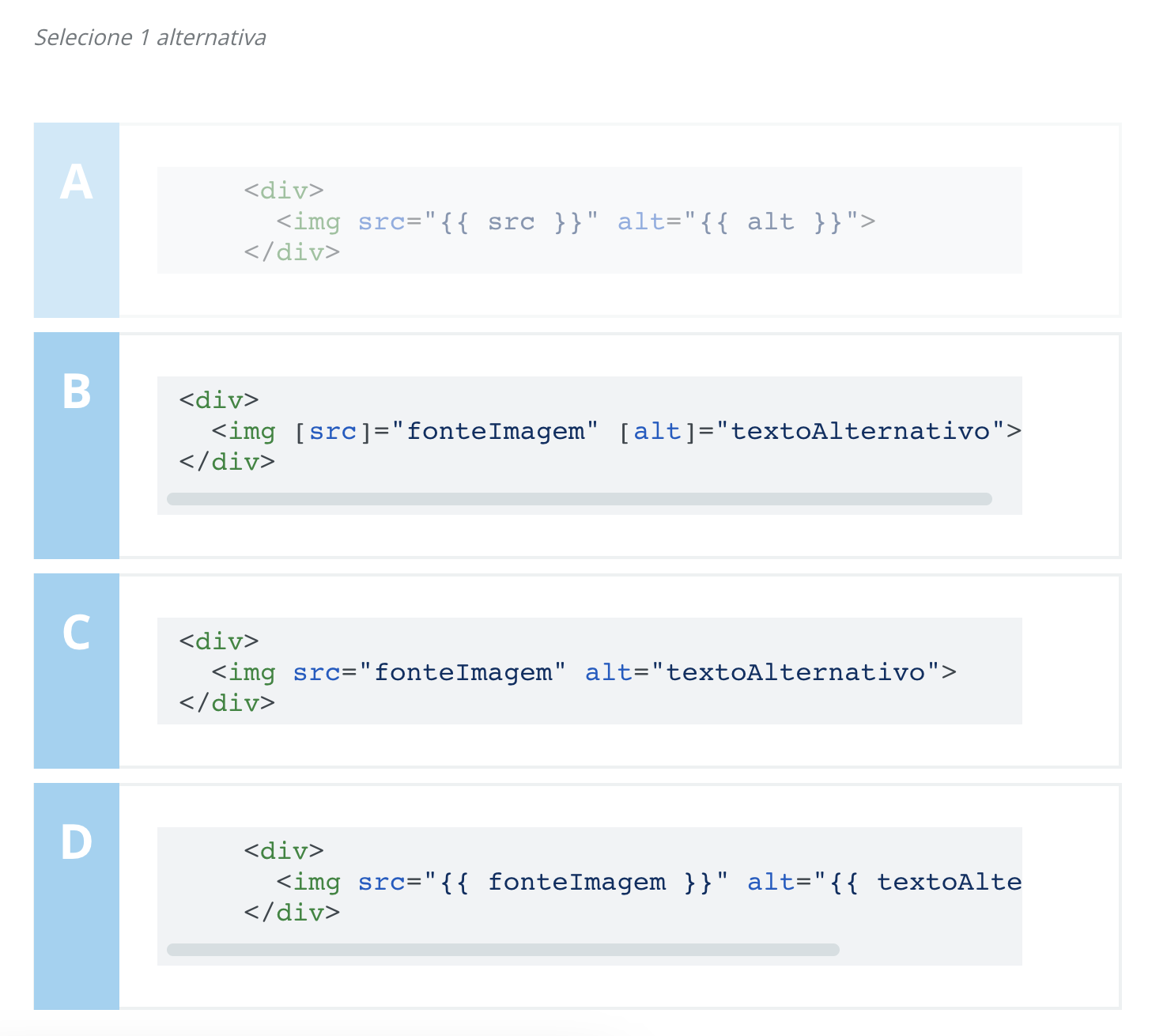Click alt="{{ alt }}" attribute in option A
Image resolution: width=1167 pixels, height=1036 pixels.
pos(738,221)
